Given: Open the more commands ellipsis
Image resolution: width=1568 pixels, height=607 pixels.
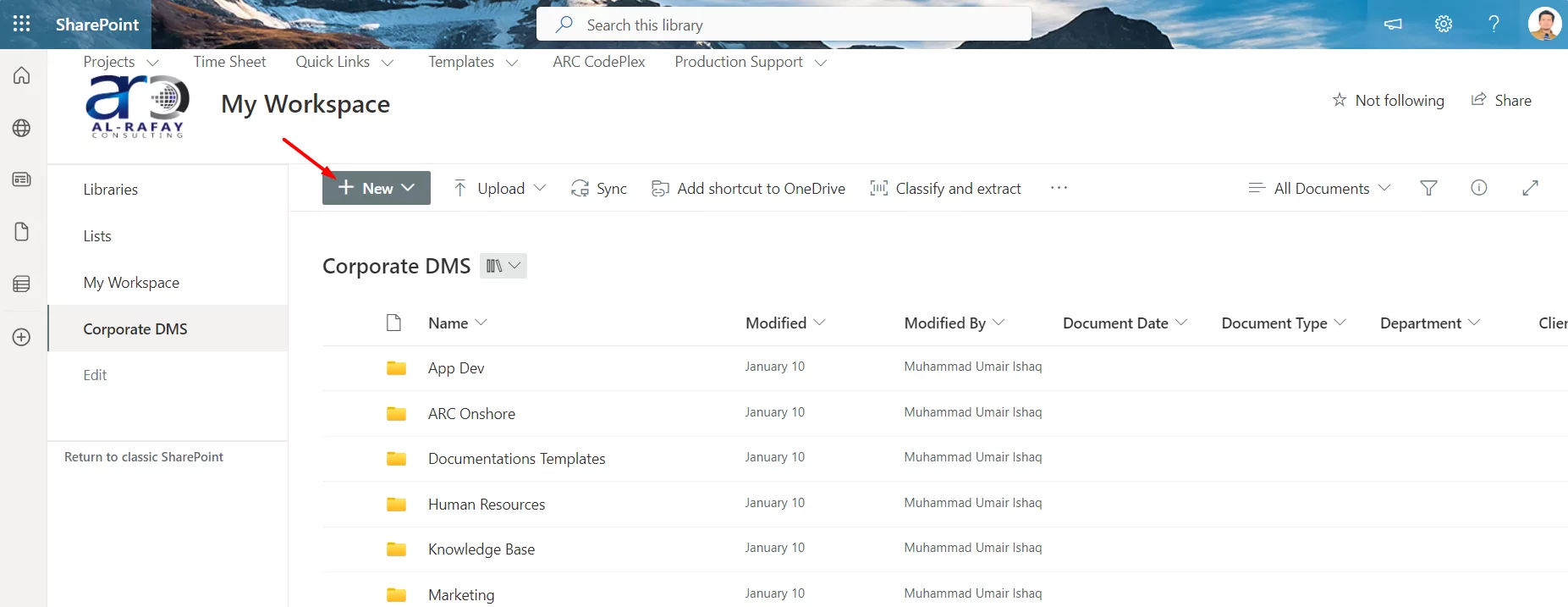Looking at the screenshot, I should pos(1059,188).
